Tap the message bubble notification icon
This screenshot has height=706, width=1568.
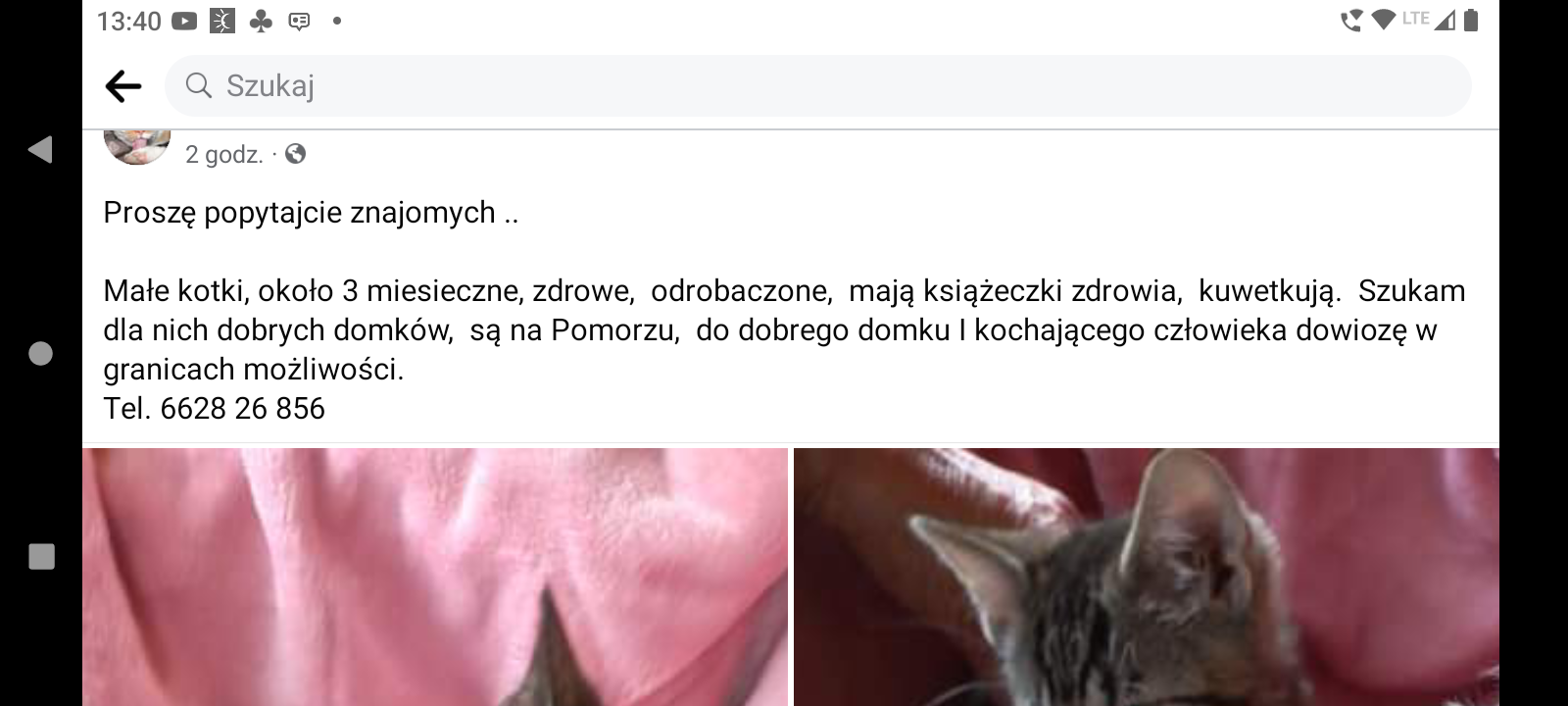[x=300, y=21]
